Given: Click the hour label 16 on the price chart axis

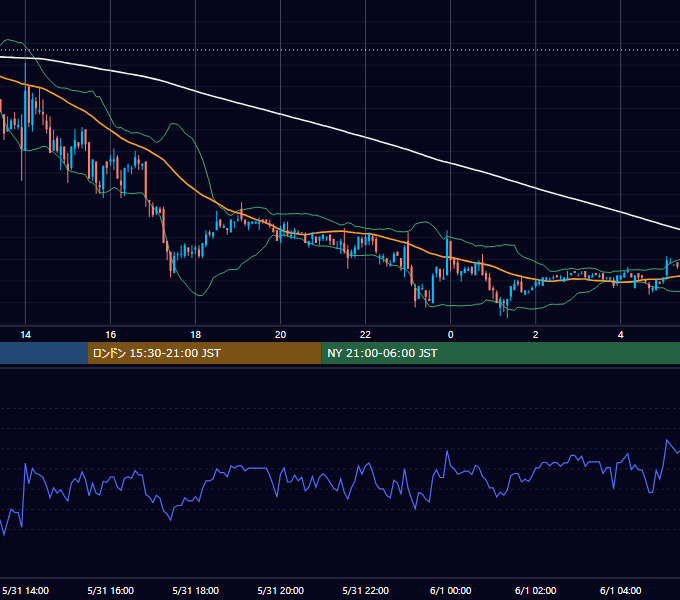Looking at the screenshot, I should click(x=111, y=334).
